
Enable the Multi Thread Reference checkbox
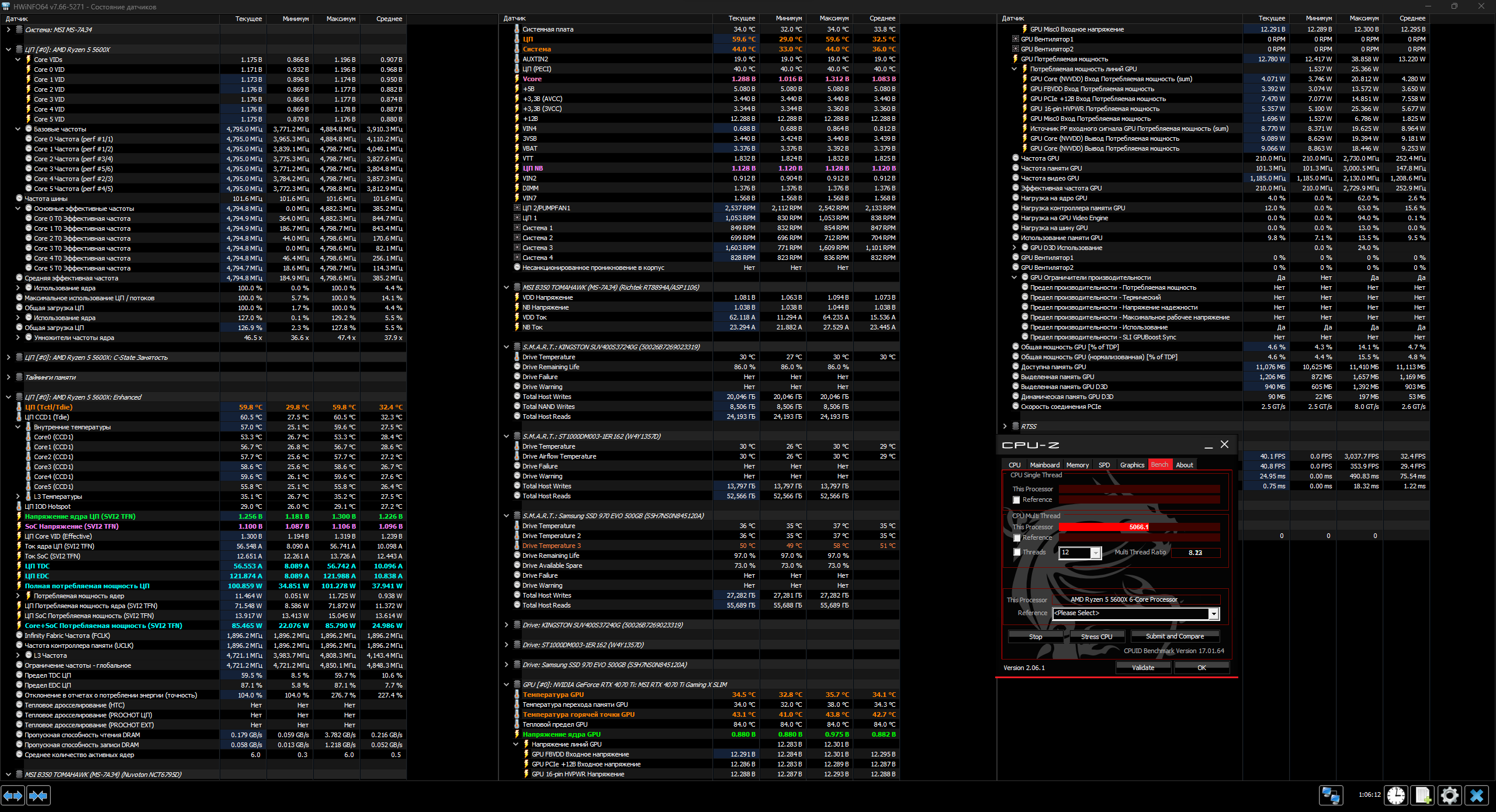click(1016, 538)
